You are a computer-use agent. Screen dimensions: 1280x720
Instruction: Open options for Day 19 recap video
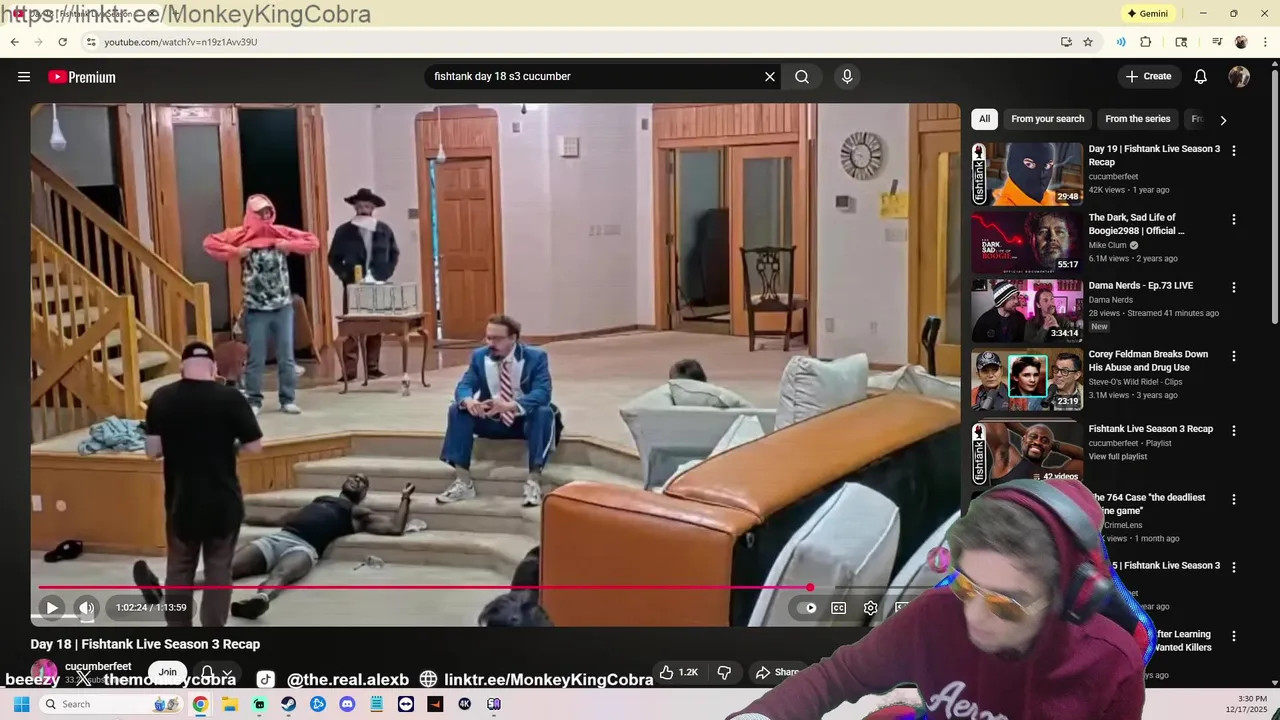click(1234, 151)
